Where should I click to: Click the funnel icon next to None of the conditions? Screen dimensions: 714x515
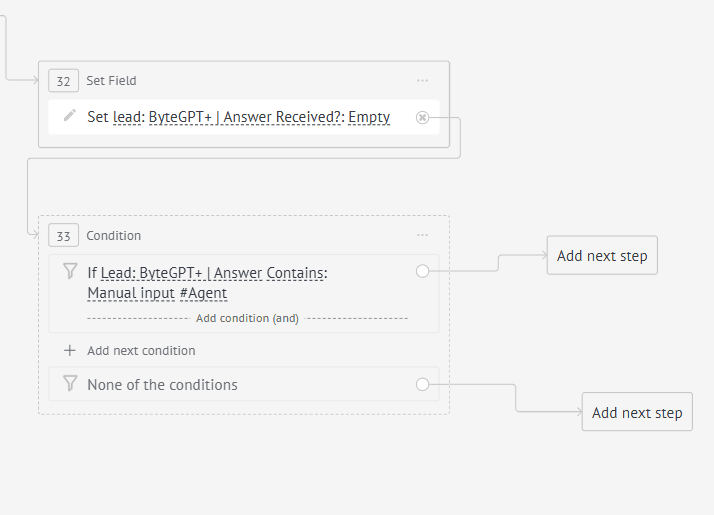point(70,383)
